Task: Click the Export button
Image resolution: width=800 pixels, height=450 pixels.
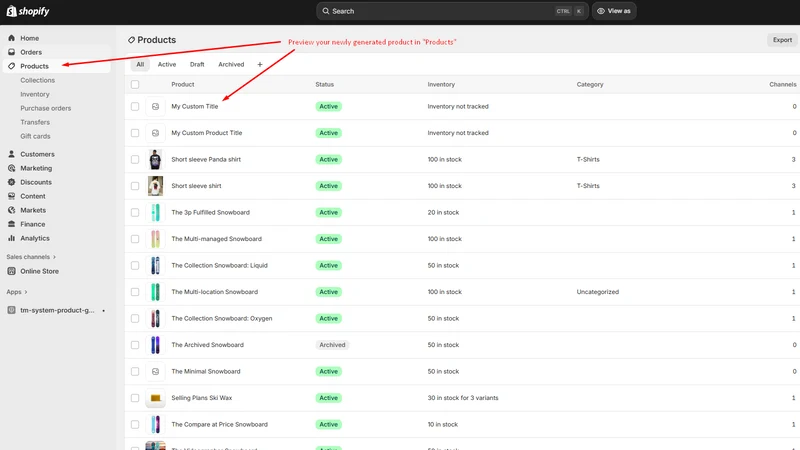Action: tap(782, 40)
